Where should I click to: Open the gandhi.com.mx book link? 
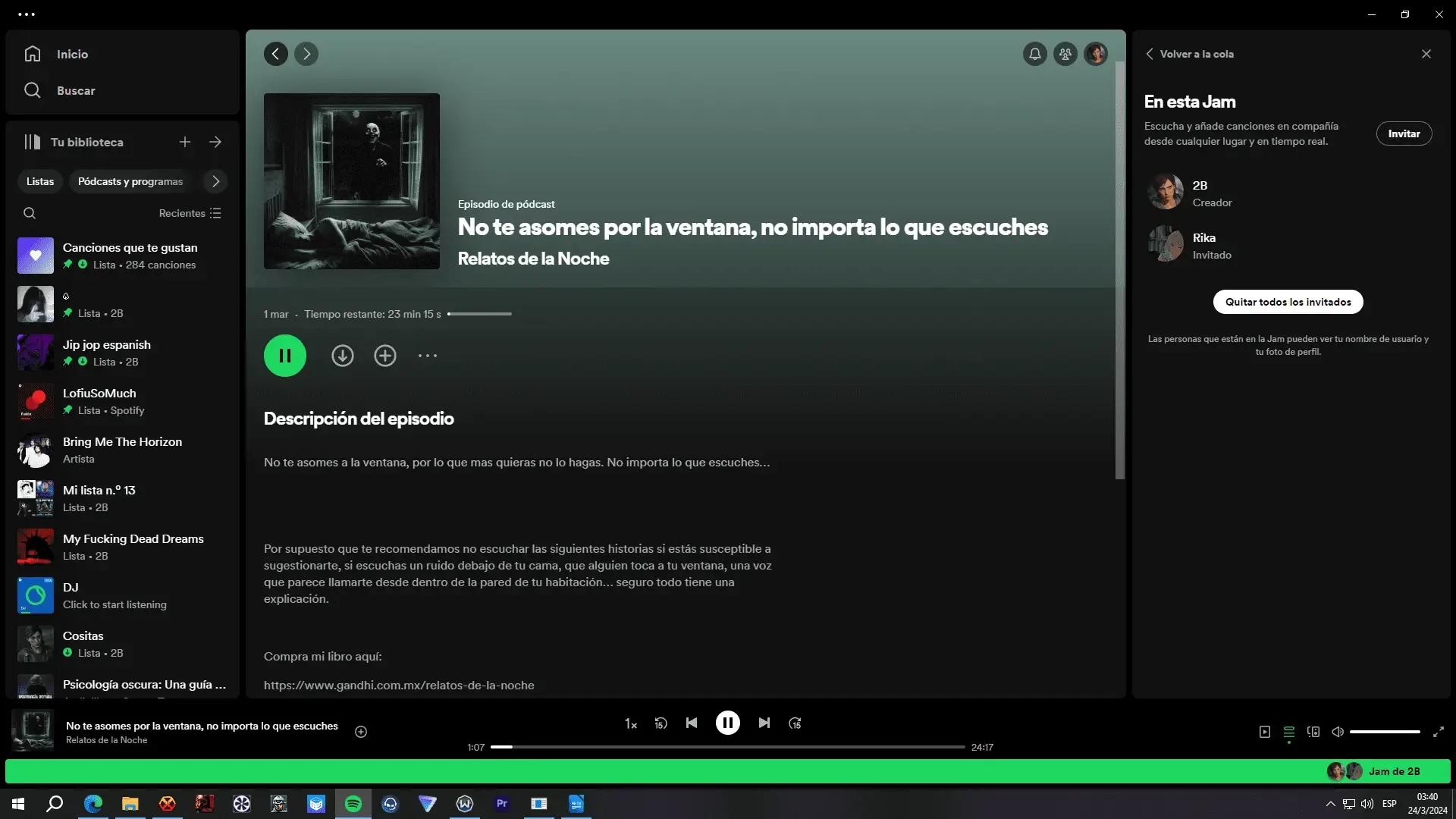399,685
